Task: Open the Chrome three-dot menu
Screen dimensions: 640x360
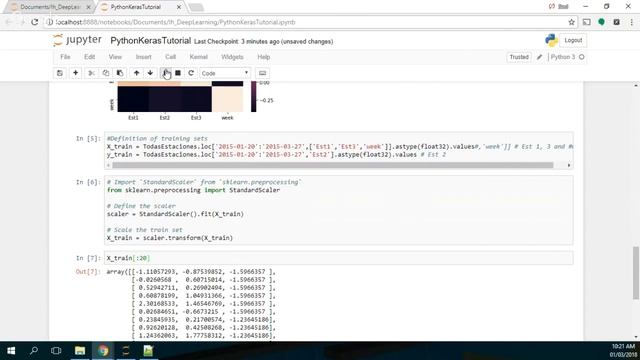Action: pyautogui.click(x=631, y=22)
